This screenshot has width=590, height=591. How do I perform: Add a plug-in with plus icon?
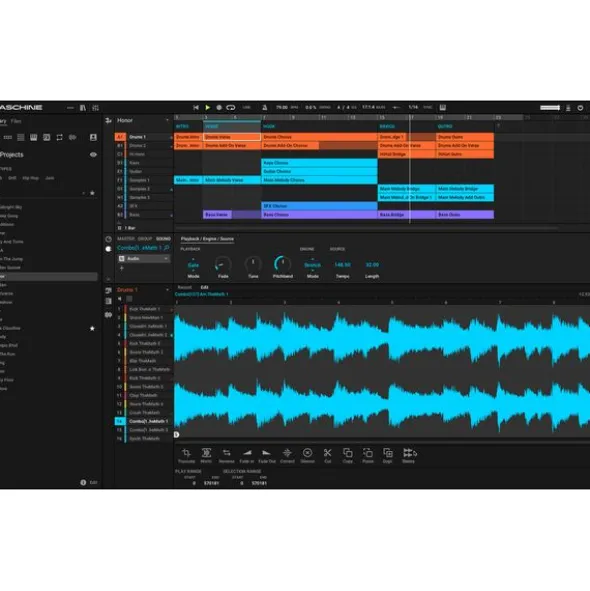[x=122, y=268]
